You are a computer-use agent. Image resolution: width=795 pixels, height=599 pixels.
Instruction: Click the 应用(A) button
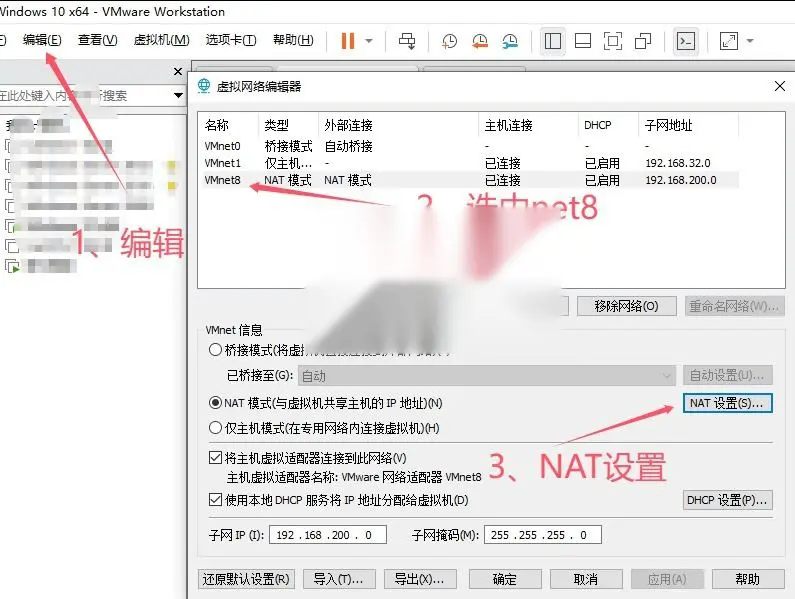coord(667,579)
